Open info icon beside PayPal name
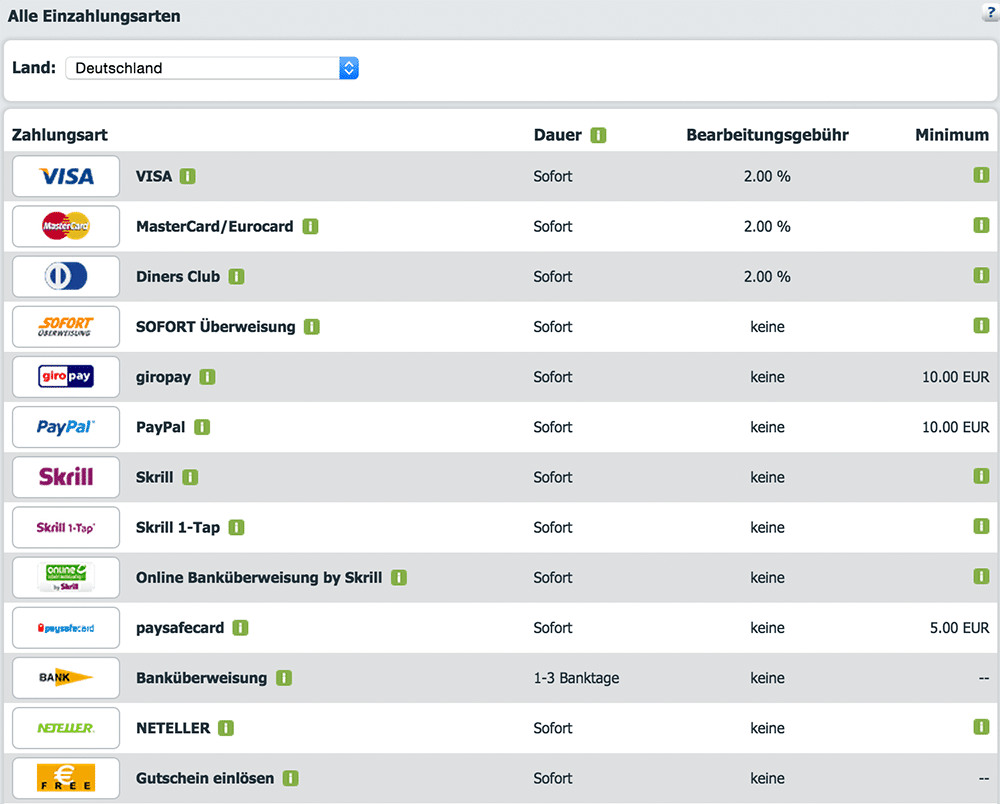The height and width of the screenshot is (804, 1000). click(202, 427)
